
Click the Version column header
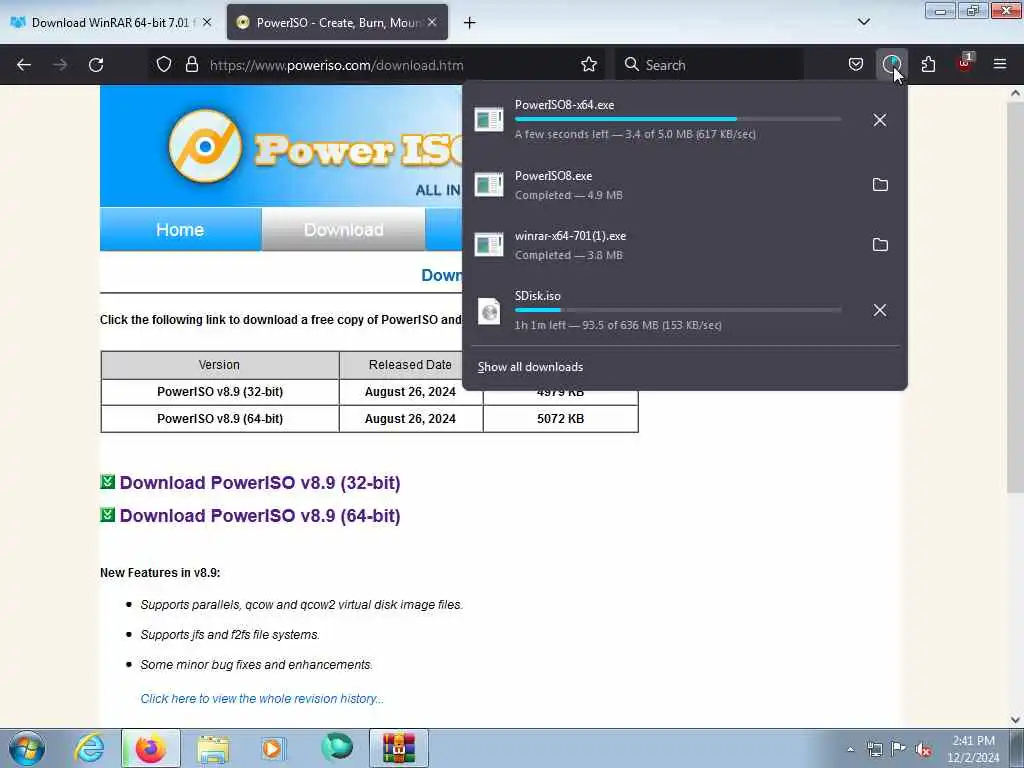pos(219,365)
